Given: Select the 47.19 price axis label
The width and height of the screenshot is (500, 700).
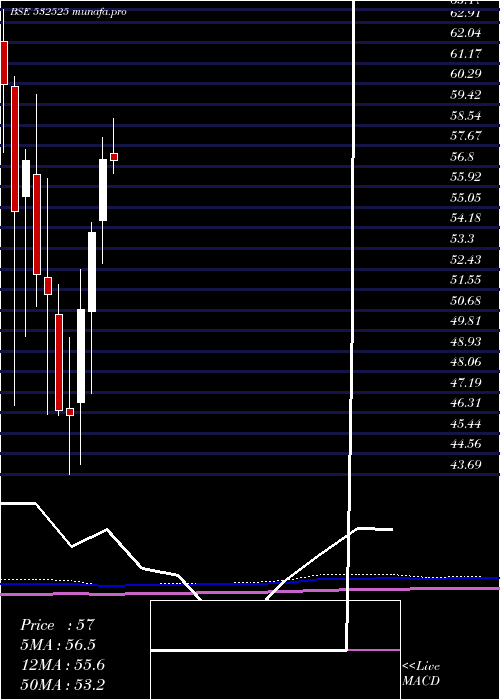Looking at the screenshot, I should point(466,383).
